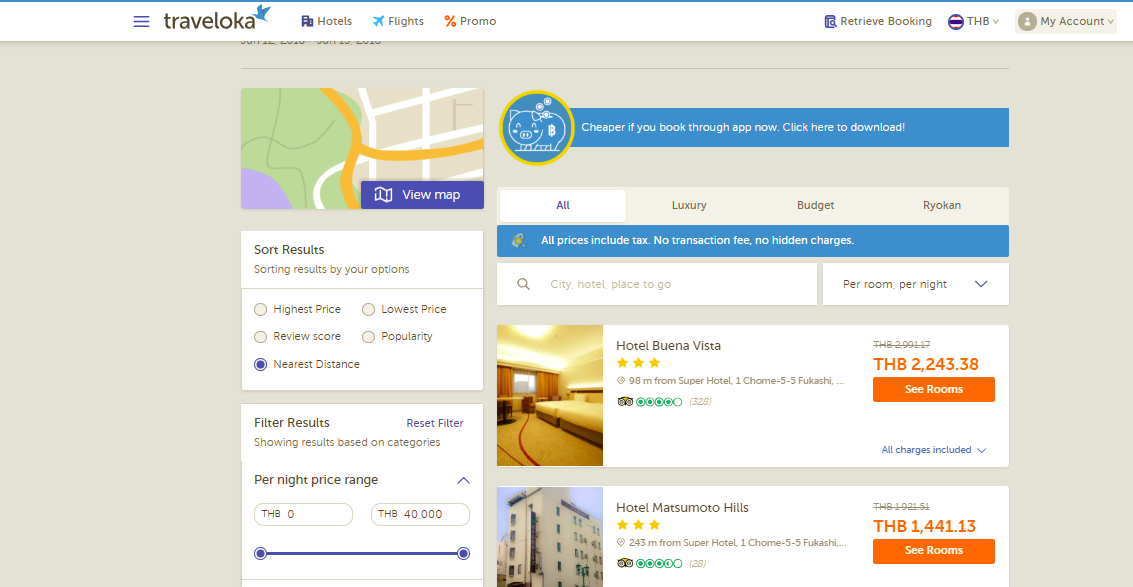Switch to the Ryokan tab
1133x587 pixels.
click(942, 205)
